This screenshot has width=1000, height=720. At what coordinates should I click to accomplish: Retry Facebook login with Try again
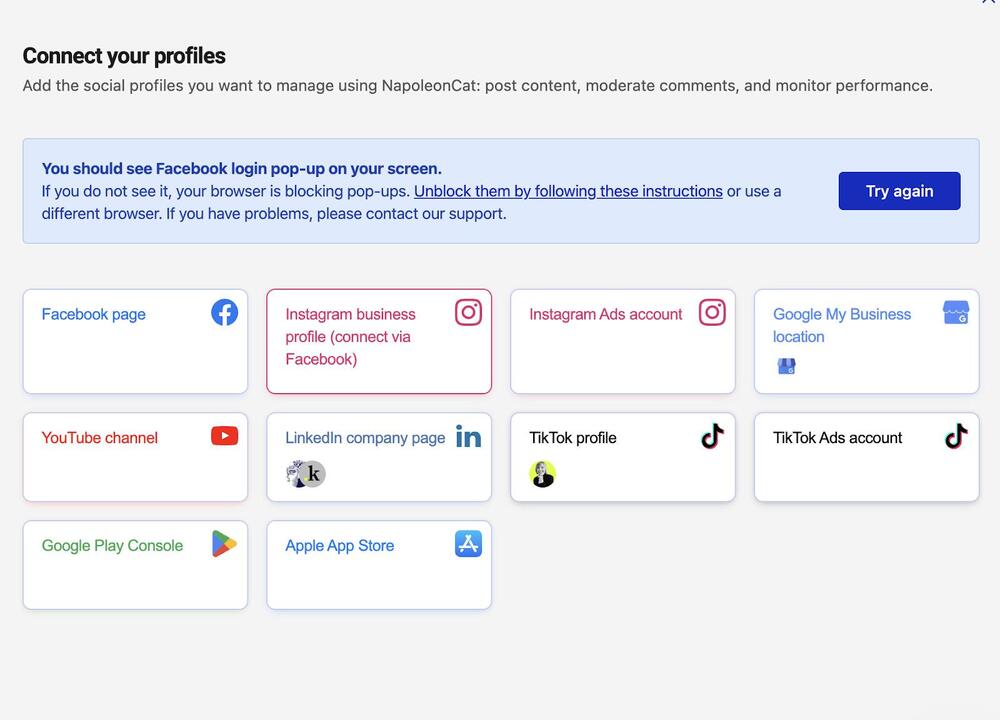click(899, 191)
